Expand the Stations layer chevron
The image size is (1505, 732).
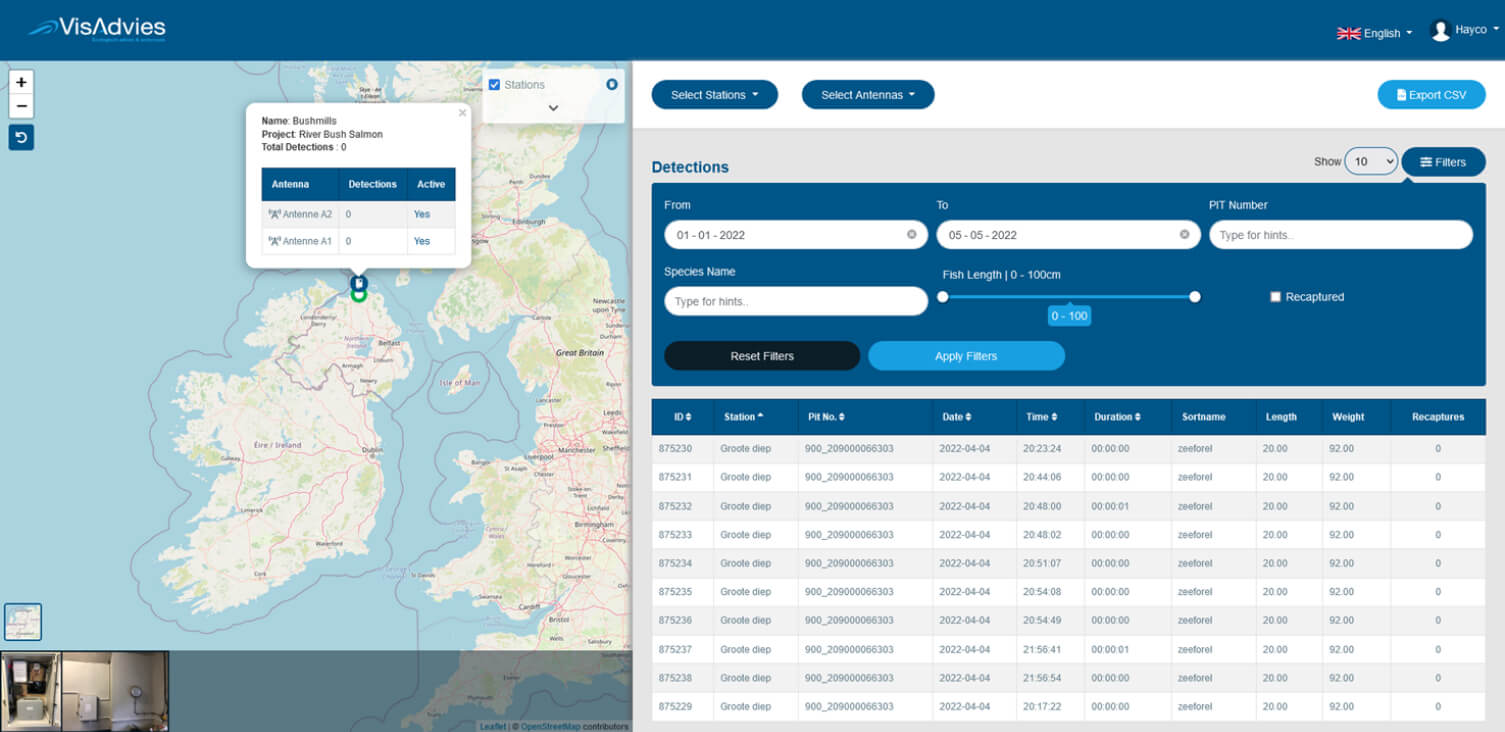pos(553,108)
